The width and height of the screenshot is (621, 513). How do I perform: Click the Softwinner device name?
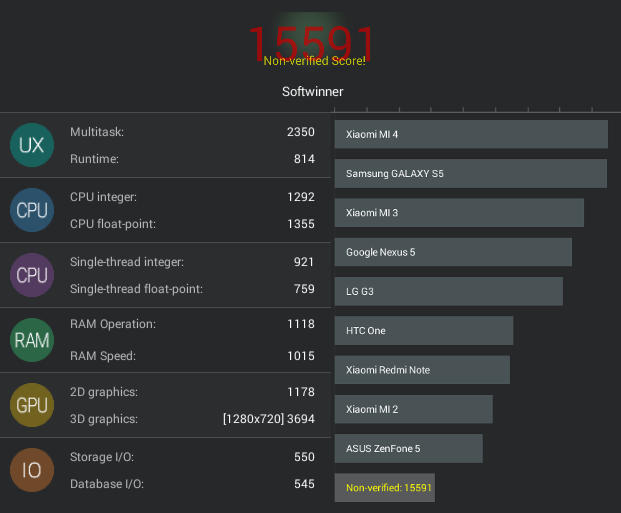click(x=312, y=92)
